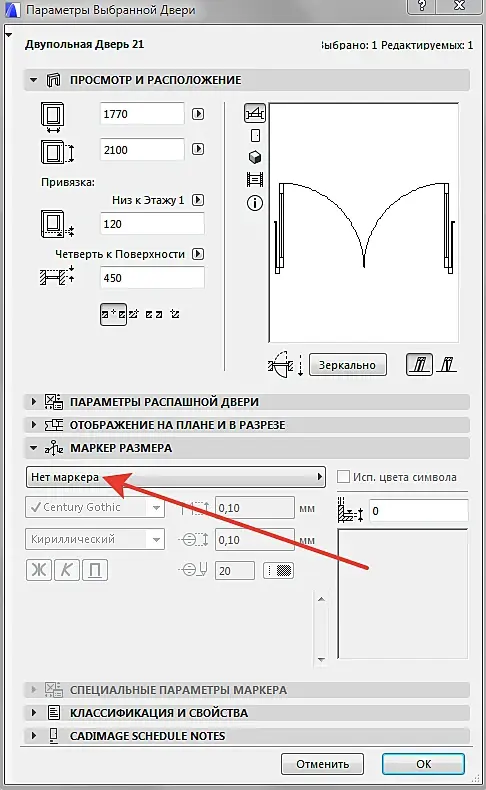Click the door width field 1770
The width and height of the screenshot is (486, 790).
(x=142, y=114)
